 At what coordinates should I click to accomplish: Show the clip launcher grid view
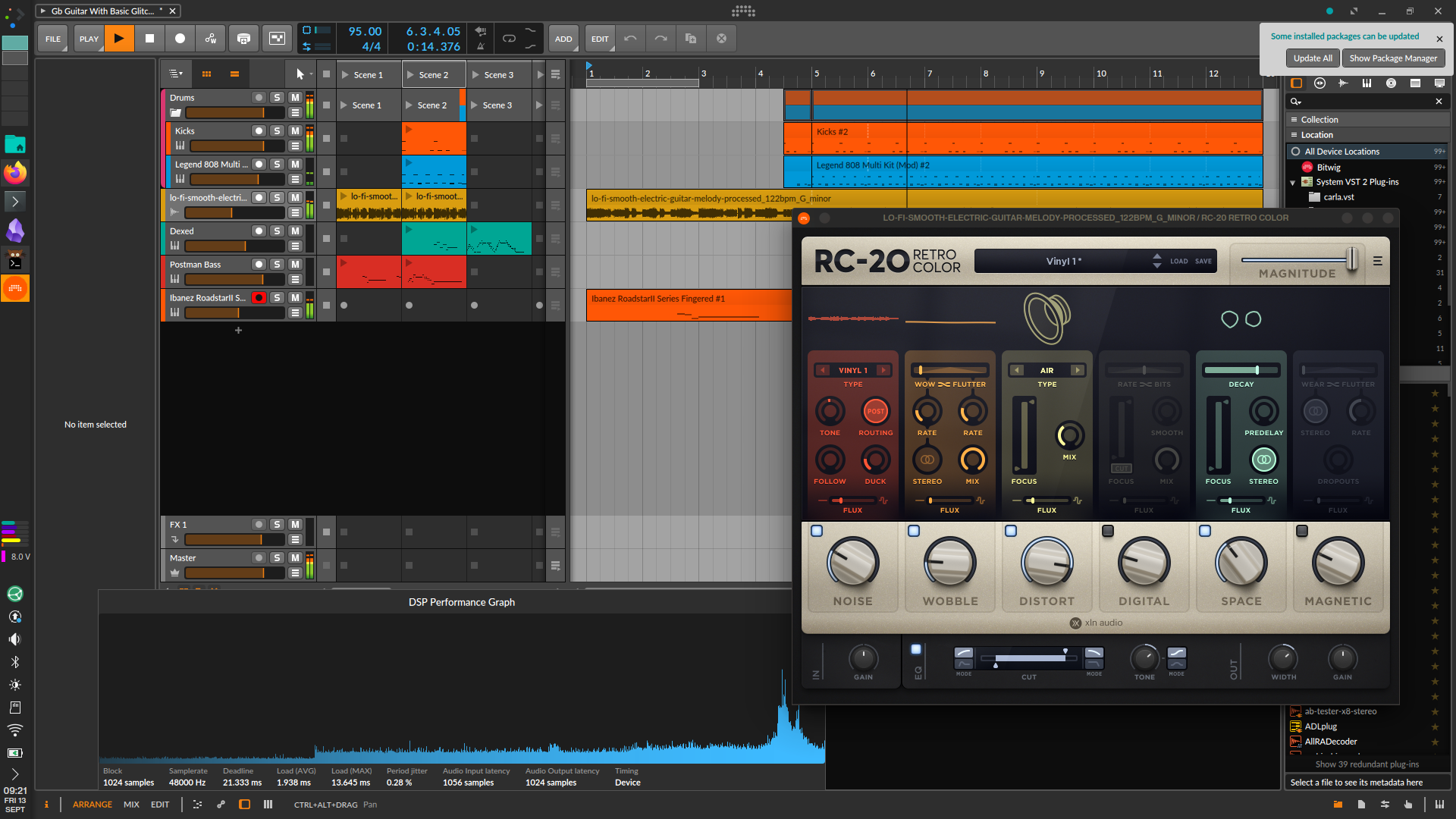point(206,74)
